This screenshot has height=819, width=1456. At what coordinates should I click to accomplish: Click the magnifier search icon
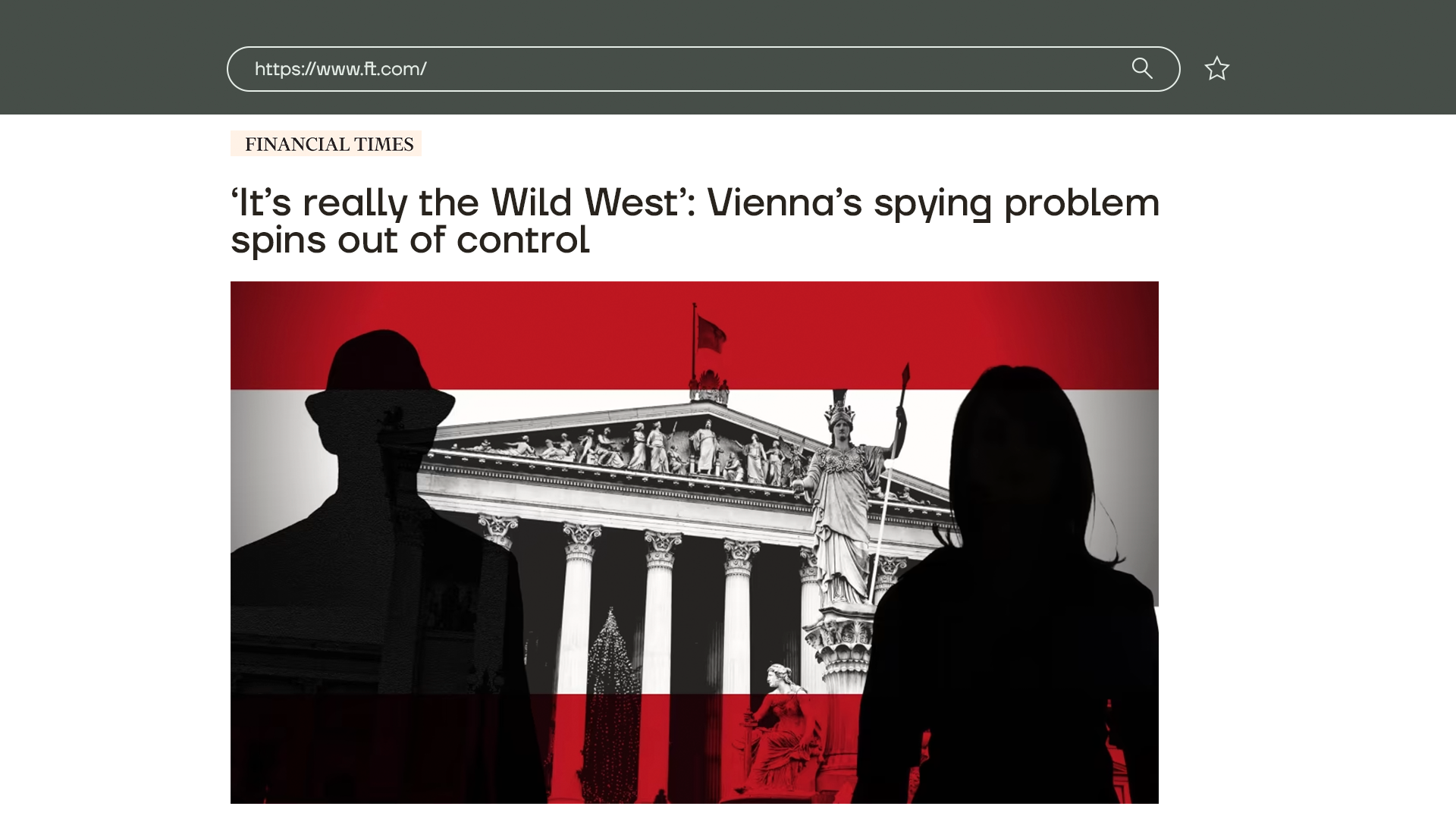click(1142, 68)
